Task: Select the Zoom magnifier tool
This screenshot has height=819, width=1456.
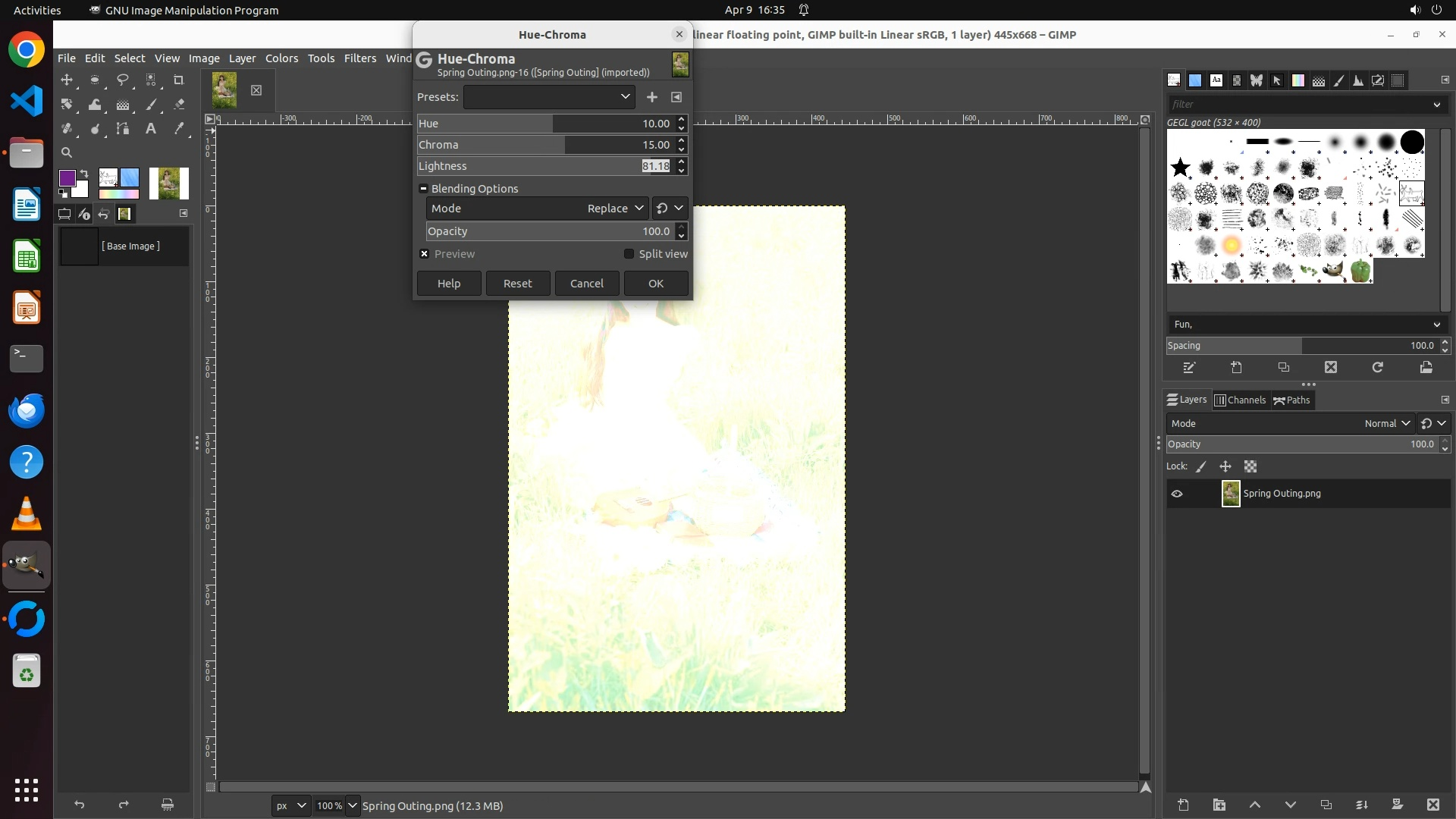Action: tap(67, 152)
